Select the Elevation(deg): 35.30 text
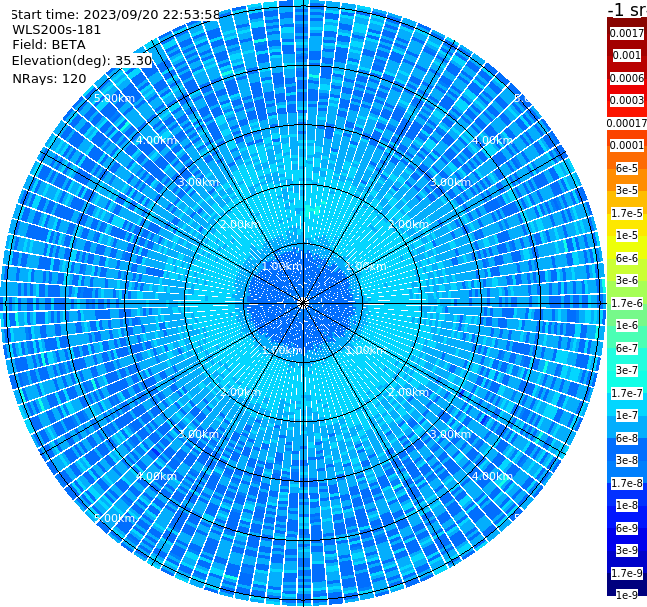Viewport: 647px width, 607px height. [82, 61]
